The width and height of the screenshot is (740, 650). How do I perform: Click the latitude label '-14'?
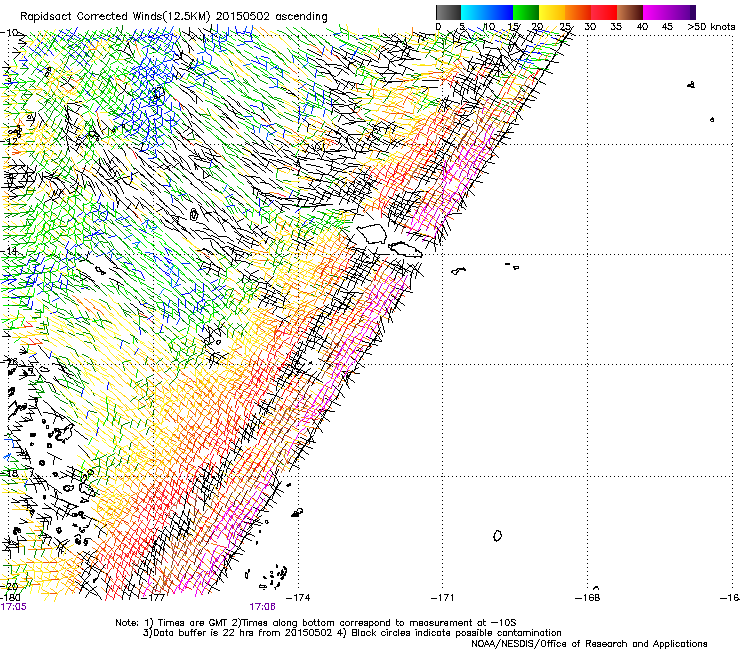tap(9, 251)
